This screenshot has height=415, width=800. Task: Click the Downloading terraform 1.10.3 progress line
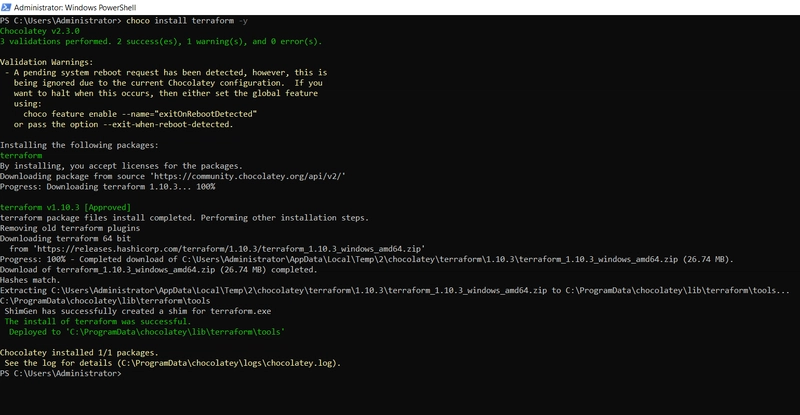108,187
